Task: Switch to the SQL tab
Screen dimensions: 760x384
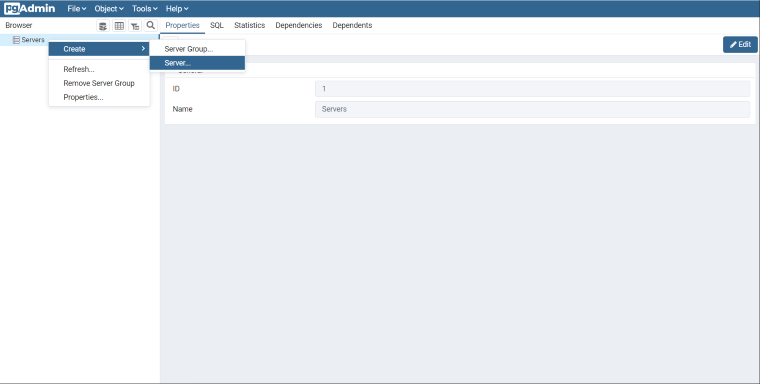Action: pyautogui.click(x=217, y=25)
